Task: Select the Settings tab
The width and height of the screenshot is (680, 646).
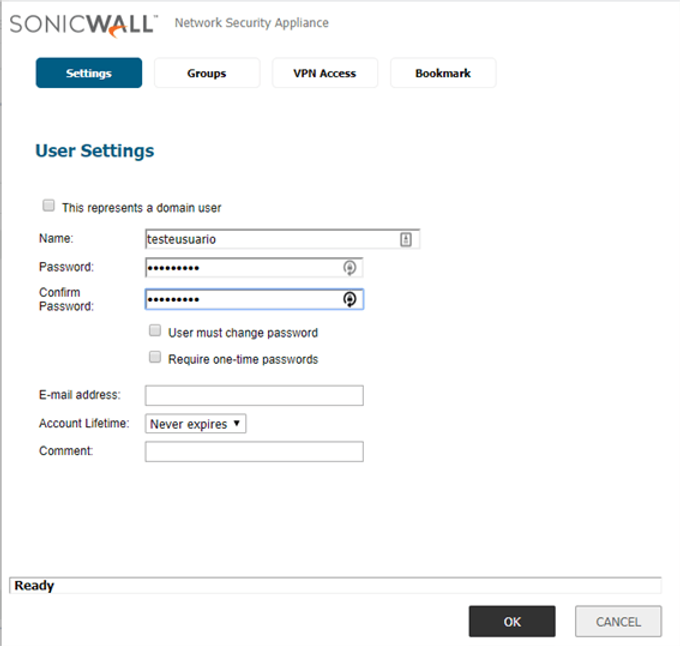Action: coord(89,73)
